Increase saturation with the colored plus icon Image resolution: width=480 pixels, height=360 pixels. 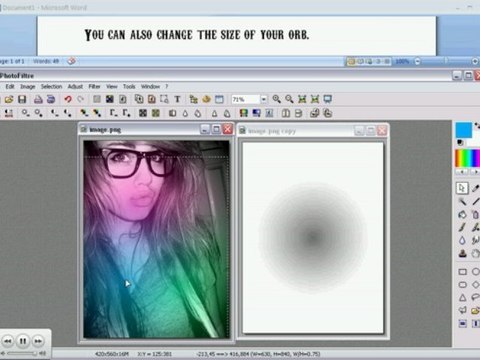(97, 113)
